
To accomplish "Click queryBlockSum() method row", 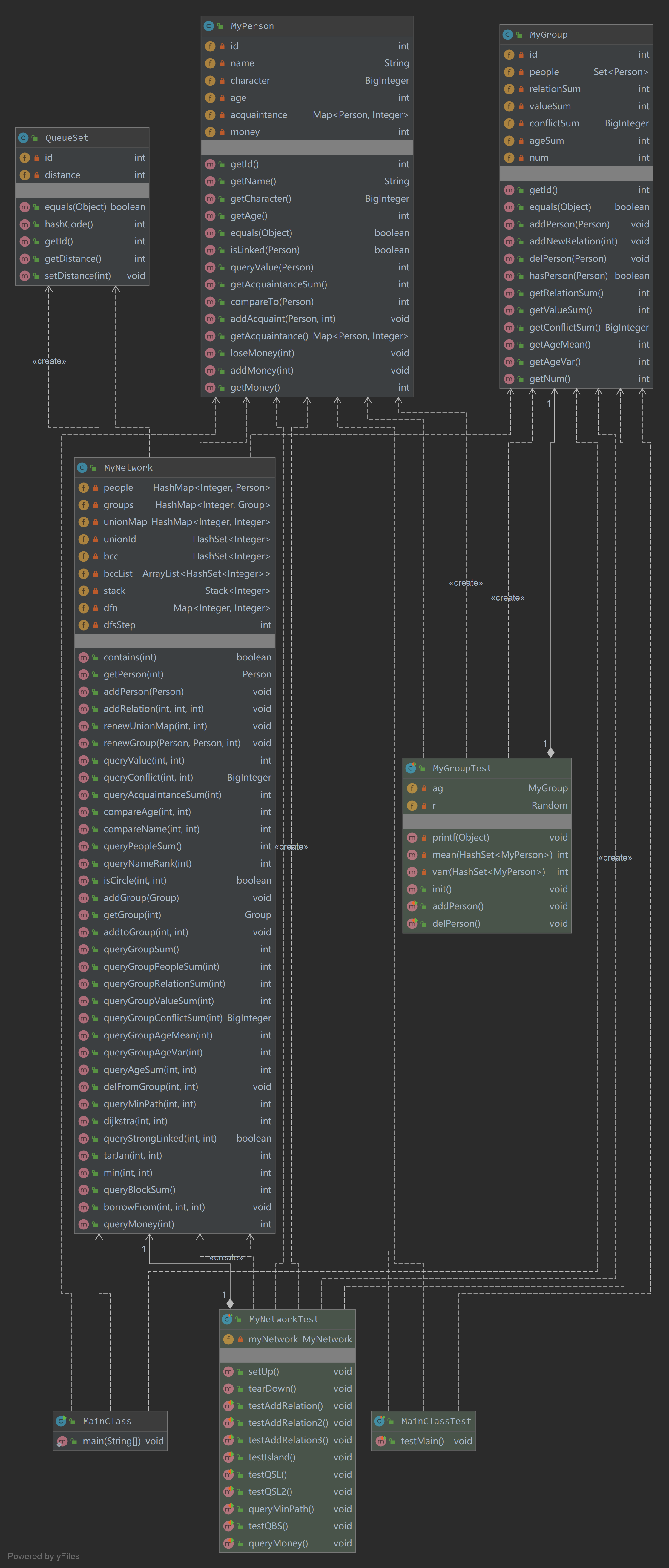I will pyautogui.click(x=174, y=1190).
